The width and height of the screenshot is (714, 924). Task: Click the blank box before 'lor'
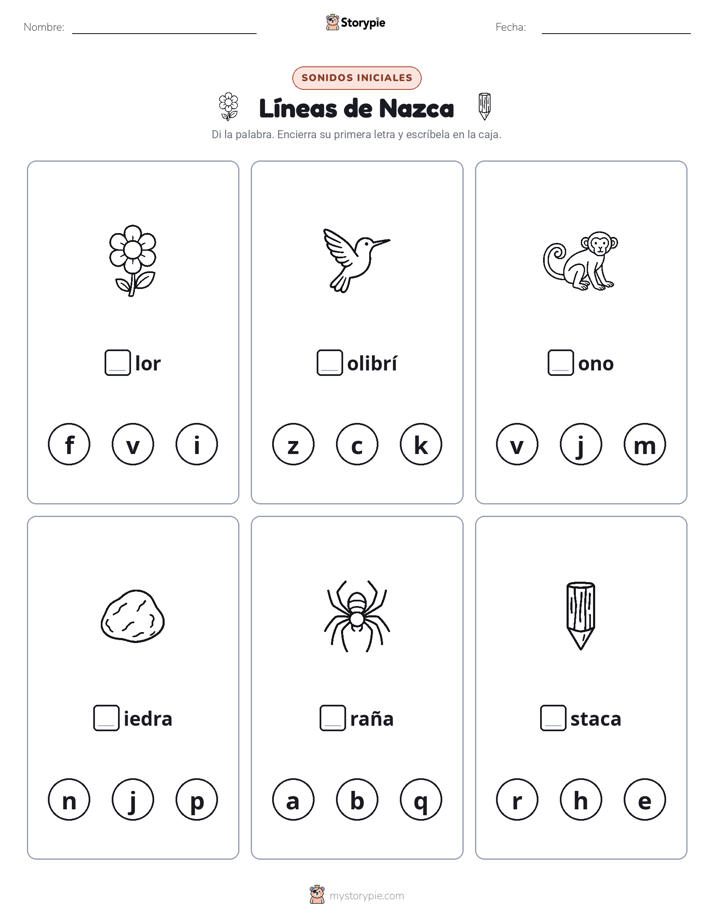click(118, 362)
